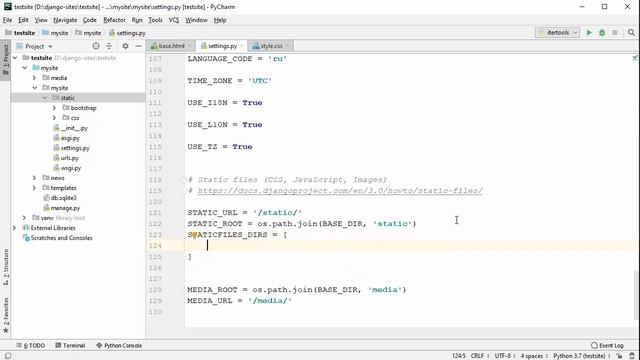The image size is (640, 360).
Task: Select asgi.py in project tree
Action: [x=67, y=138]
